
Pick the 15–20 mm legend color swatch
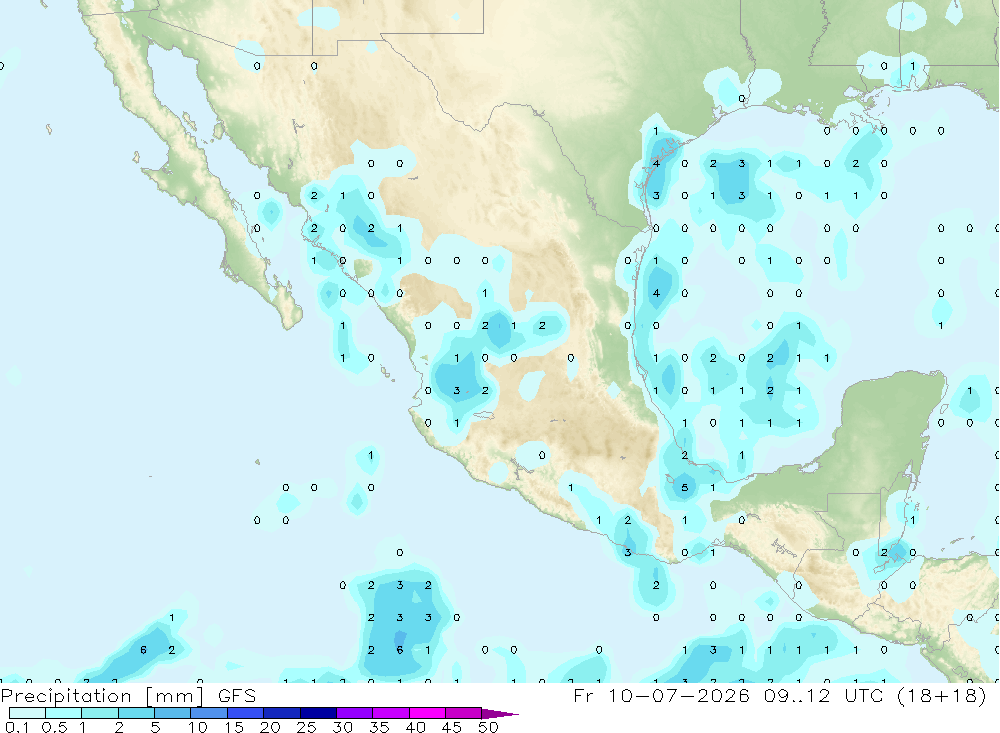(x=246, y=713)
